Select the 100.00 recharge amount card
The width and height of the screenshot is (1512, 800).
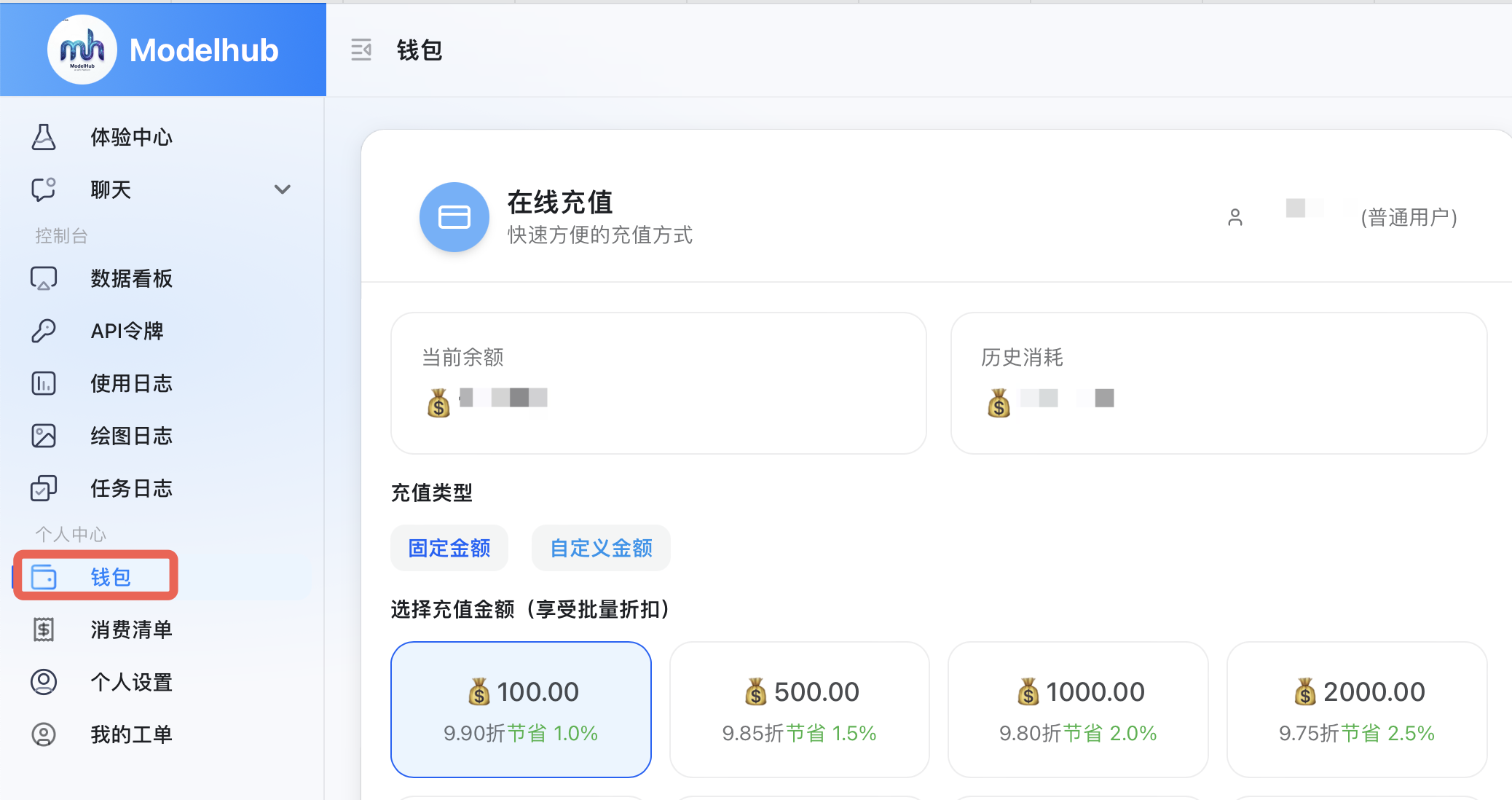click(521, 710)
